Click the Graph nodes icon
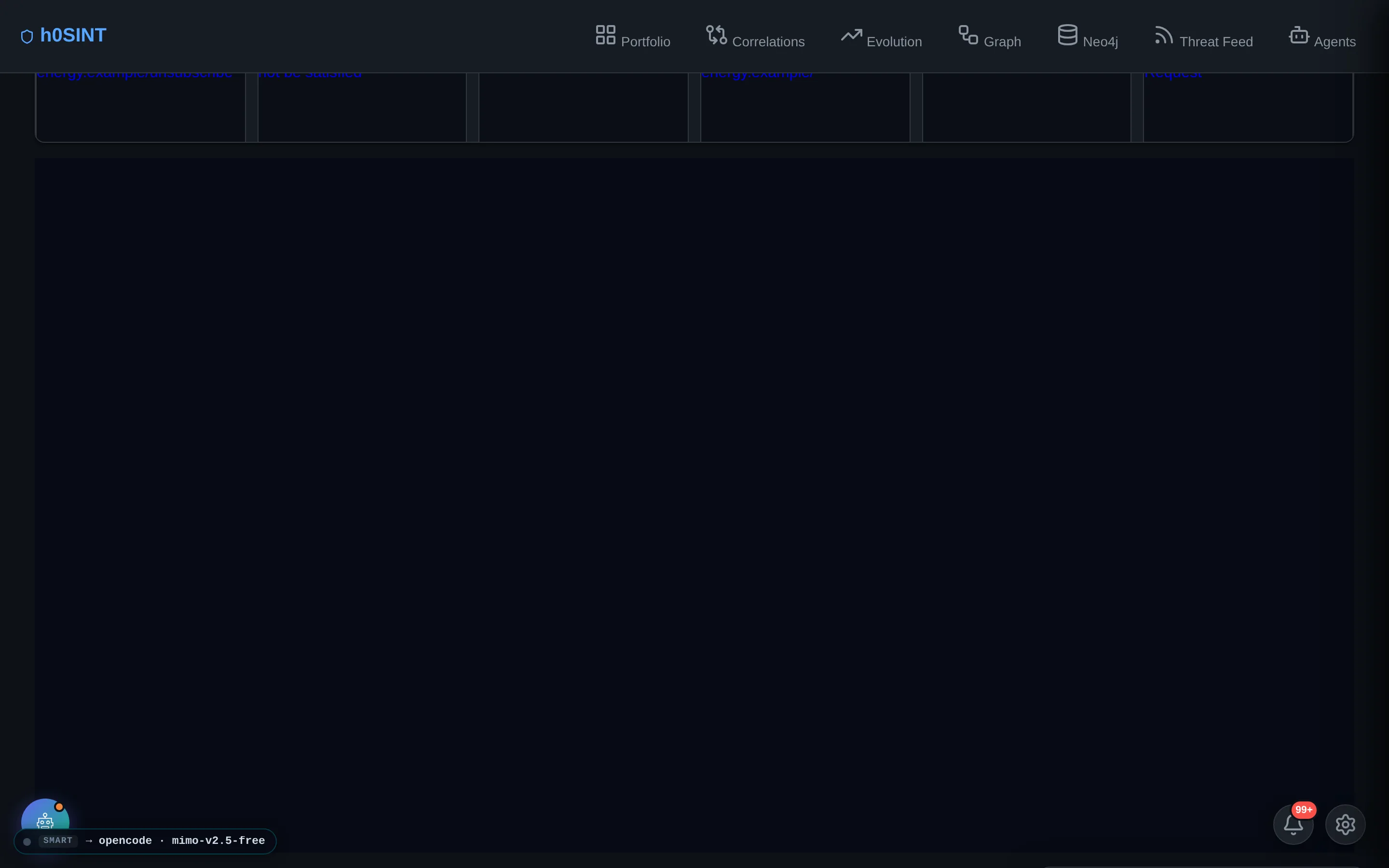The height and width of the screenshot is (868, 1389). click(968, 34)
